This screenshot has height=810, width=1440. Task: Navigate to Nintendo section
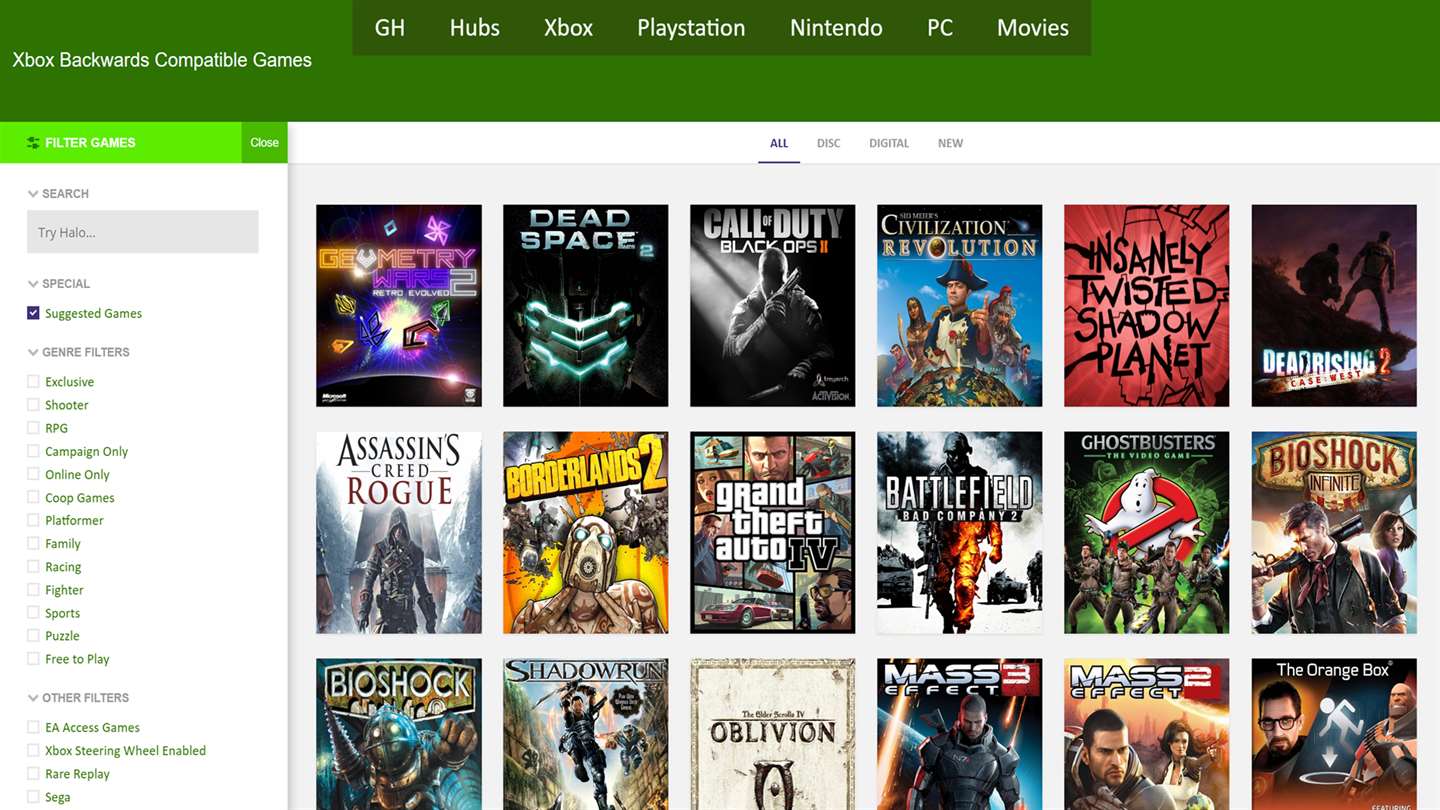836,28
